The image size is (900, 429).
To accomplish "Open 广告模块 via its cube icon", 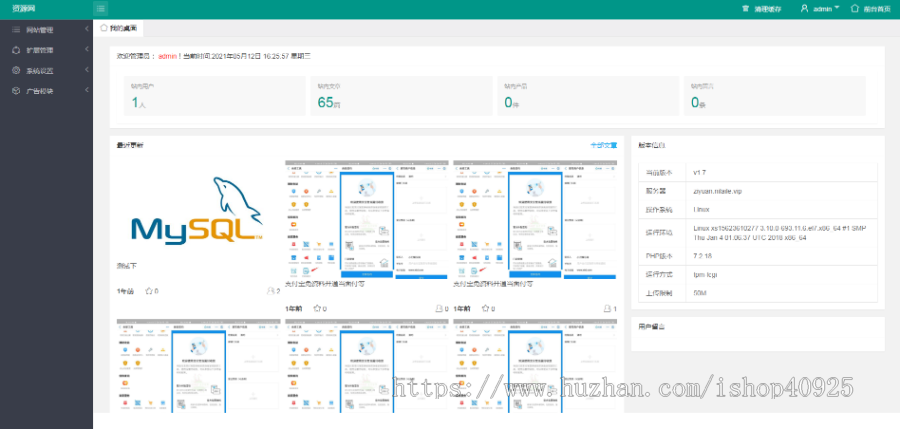I will click(16, 91).
